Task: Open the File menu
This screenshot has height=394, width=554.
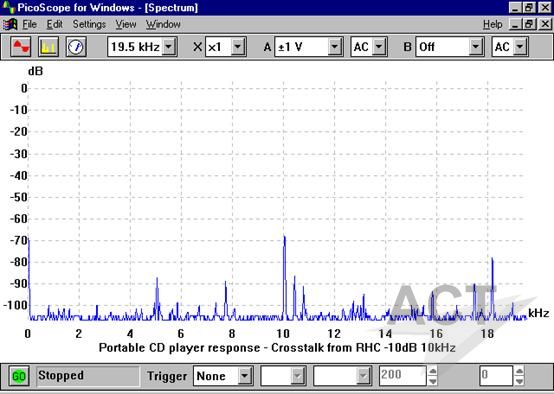Action: pos(29,24)
